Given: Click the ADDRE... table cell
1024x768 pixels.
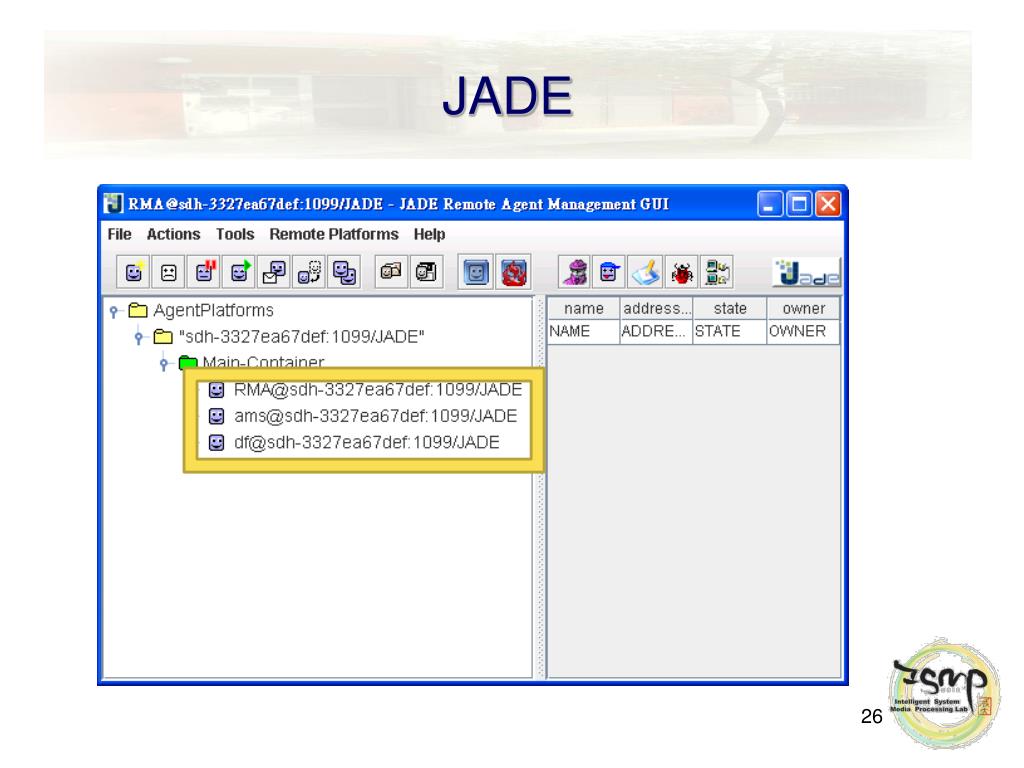Looking at the screenshot, I should coord(656,331).
